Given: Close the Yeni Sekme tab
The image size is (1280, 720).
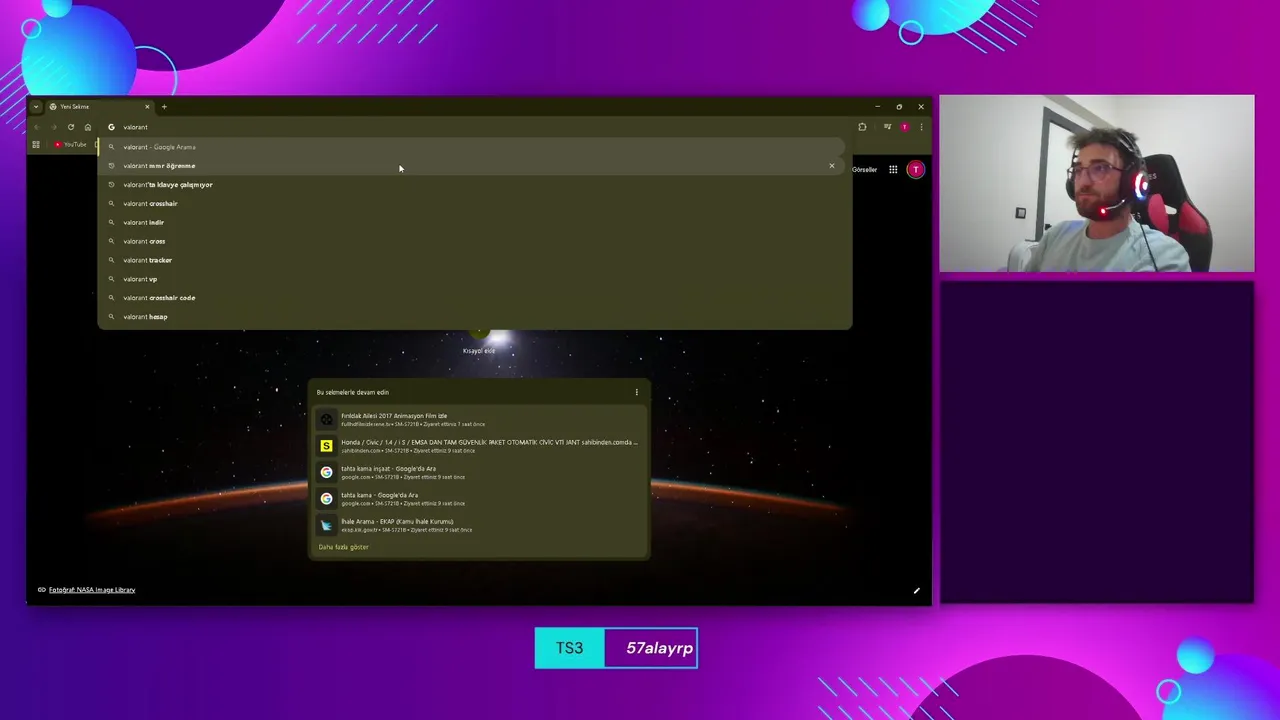Looking at the screenshot, I should click(147, 106).
